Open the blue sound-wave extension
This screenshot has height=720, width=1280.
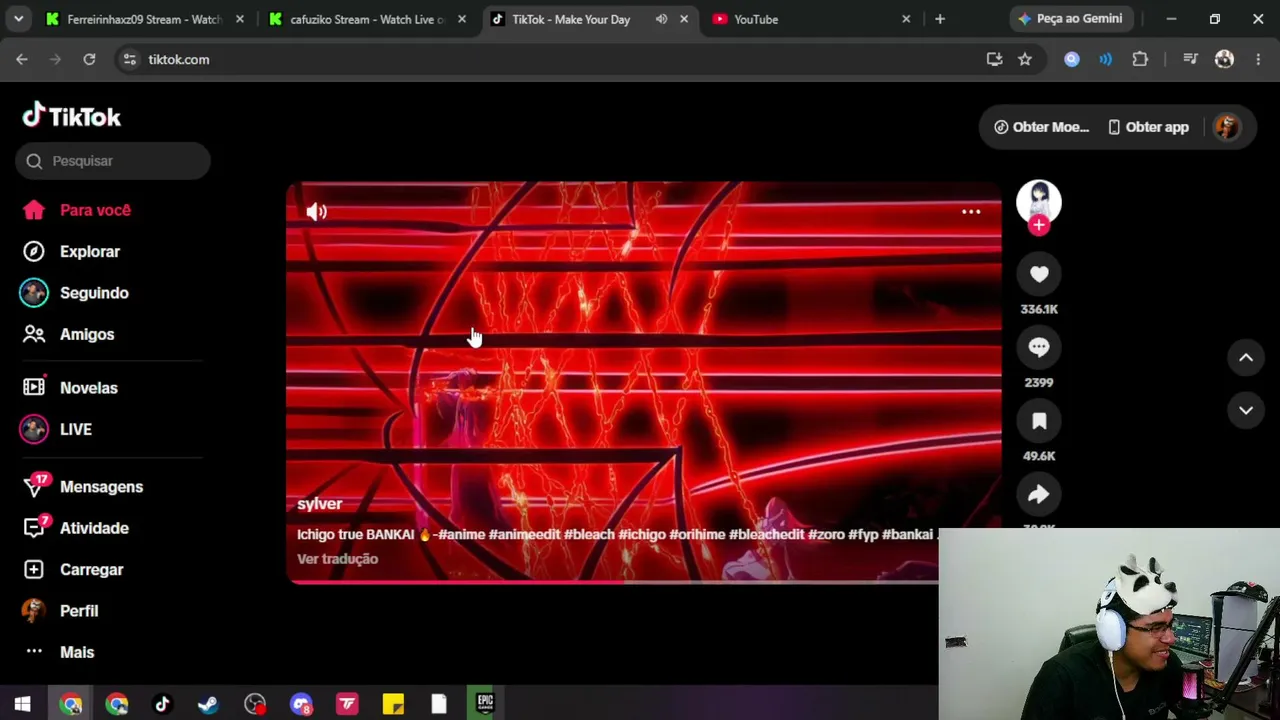[1105, 60]
